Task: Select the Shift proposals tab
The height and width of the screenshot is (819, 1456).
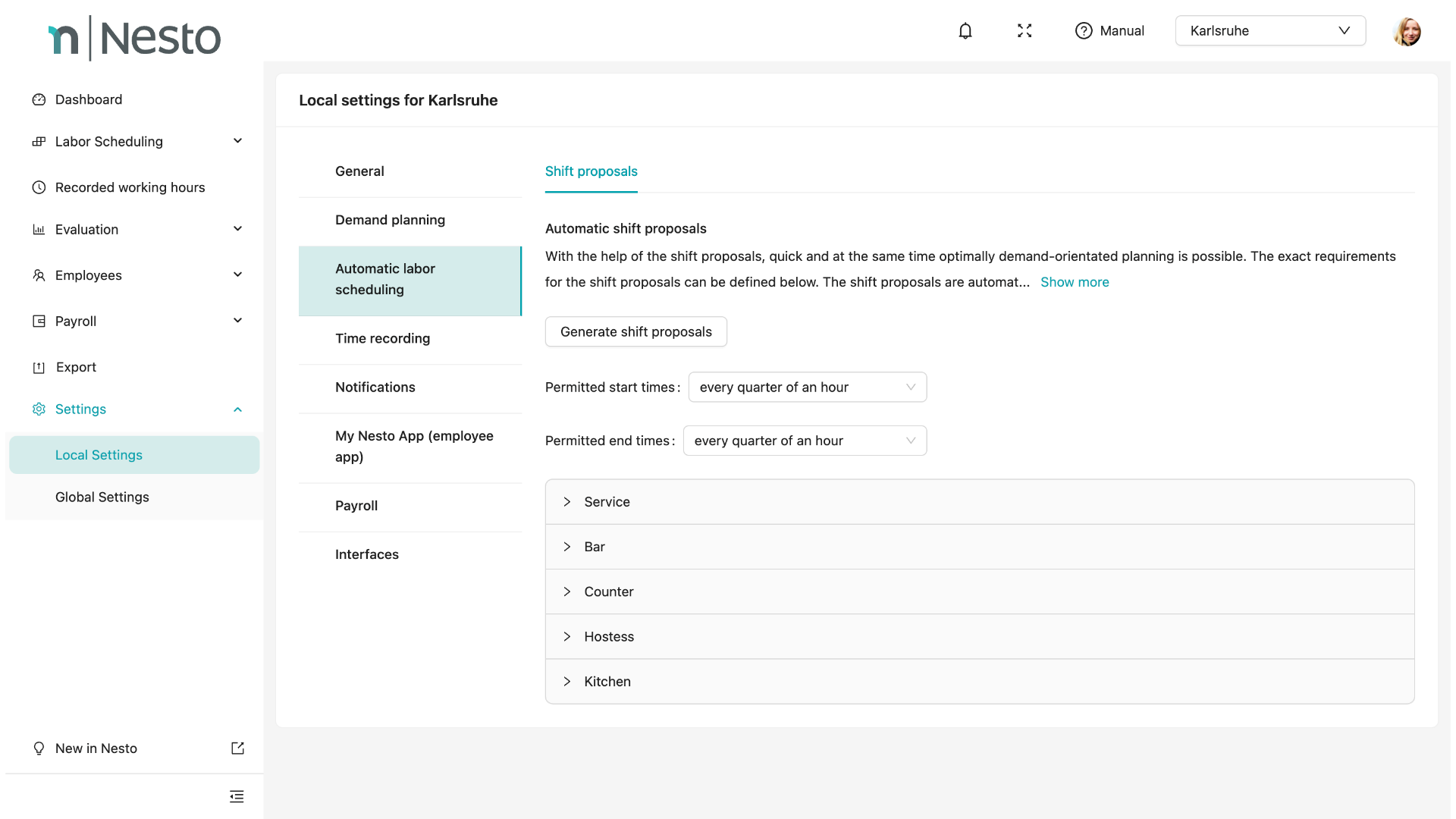Action: 591,171
